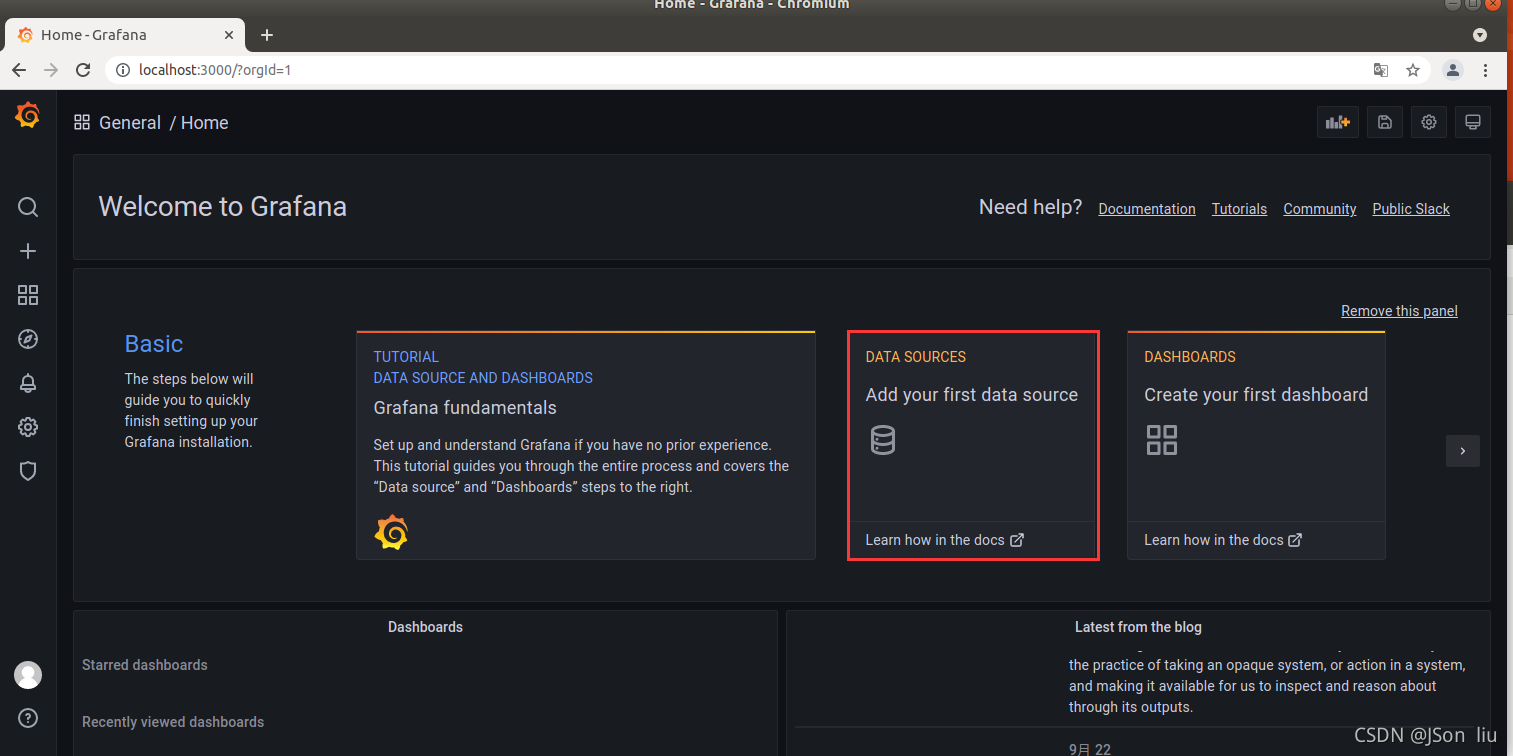Open the Server Admin shield icon
Screen dimensions: 1513x756
pyautogui.click(x=28, y=471)
